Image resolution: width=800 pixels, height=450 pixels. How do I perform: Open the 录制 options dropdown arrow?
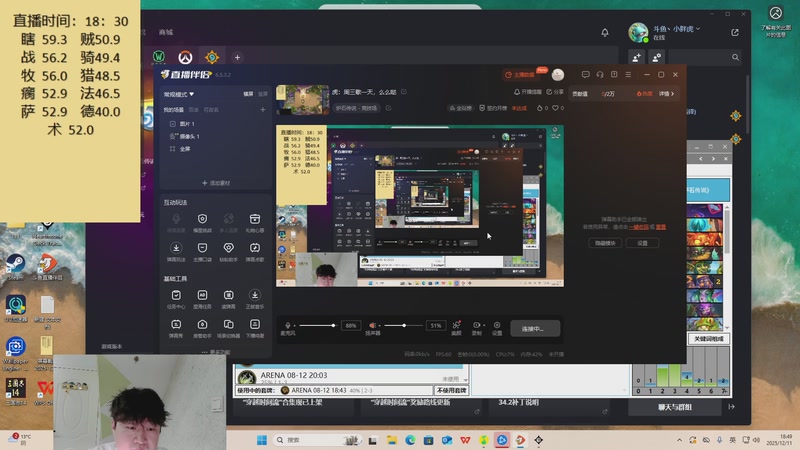tap(483, 326)
